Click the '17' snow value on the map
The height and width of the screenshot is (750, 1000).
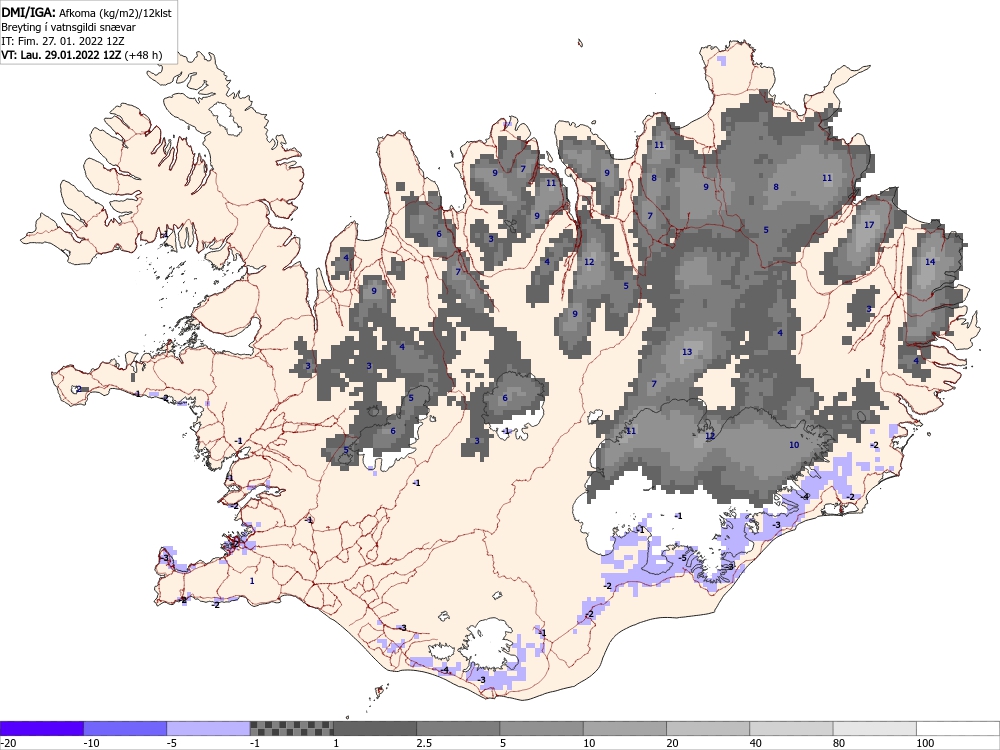click(x=869, y=225)
